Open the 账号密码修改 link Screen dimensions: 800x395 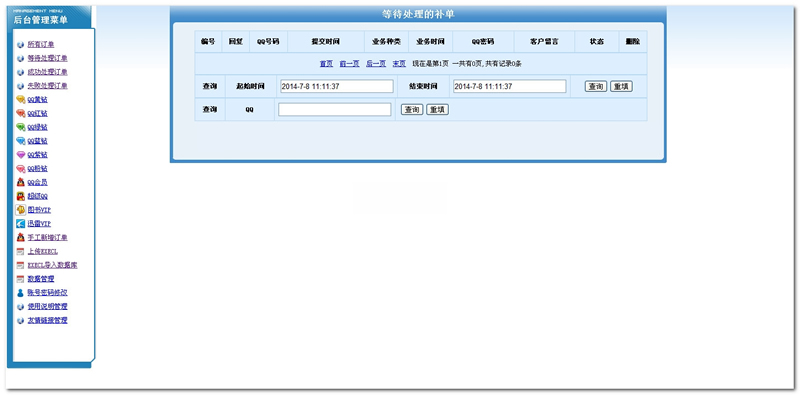(47, 292)
